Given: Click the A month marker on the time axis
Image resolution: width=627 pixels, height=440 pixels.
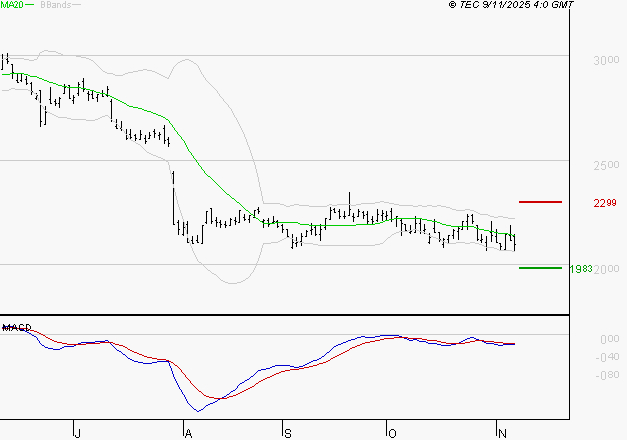Looking at the screenshot, I should pyautogui.click(x=188, y=433).
